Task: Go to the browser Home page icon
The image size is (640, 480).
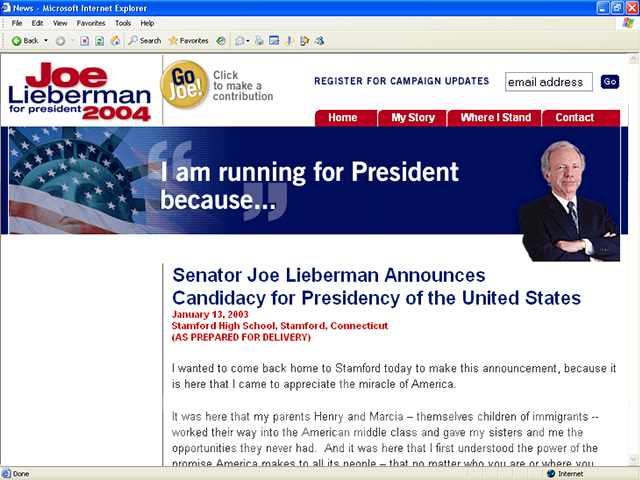Action: pyautogui.click(x=116, y=41)
